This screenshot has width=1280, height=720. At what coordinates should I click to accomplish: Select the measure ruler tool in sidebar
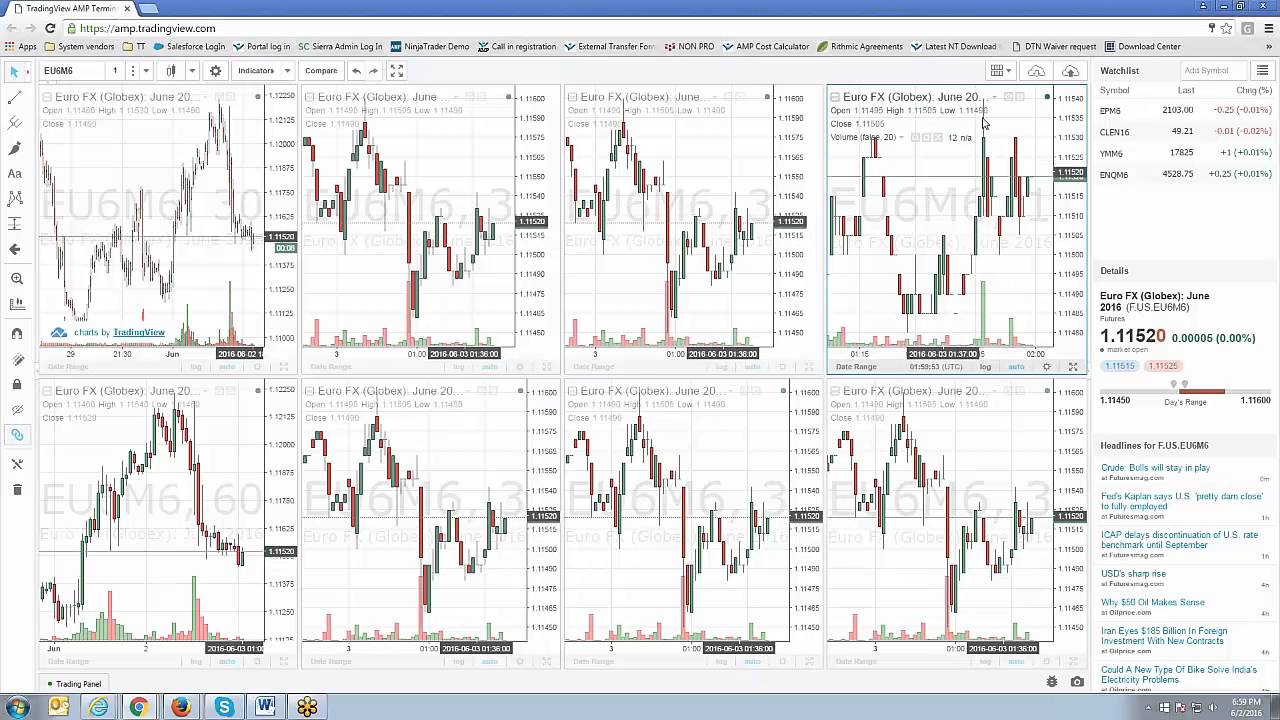(x=16, y=304)
